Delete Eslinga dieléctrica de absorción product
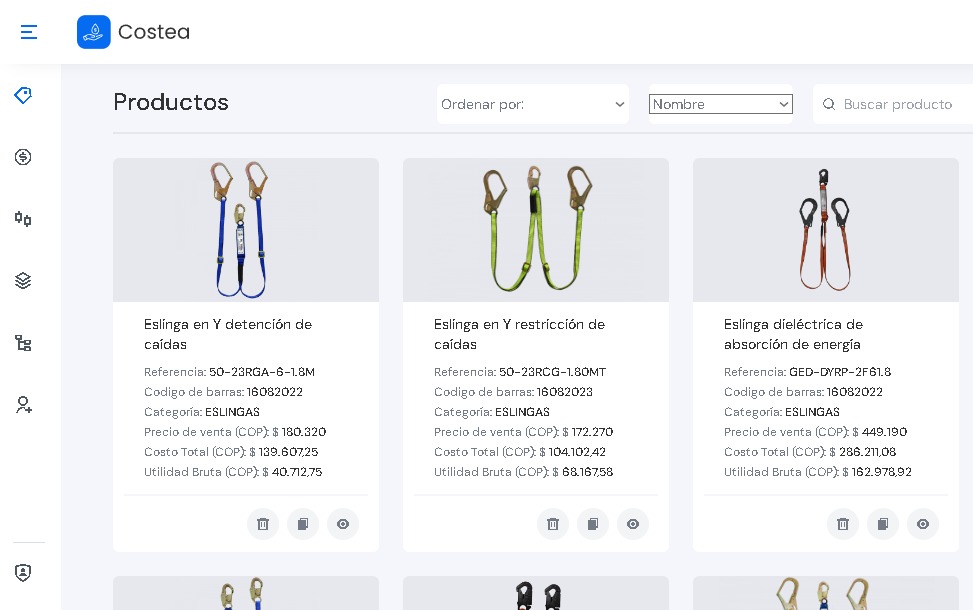Viewport: 973px width, 610px height. pyautogui.click(x=843, y=524)
